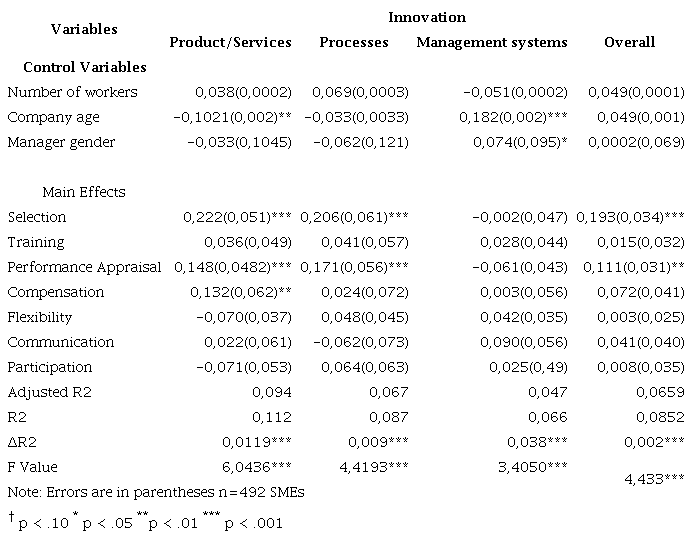Click the note about n=492 SMEs
Image resolution: width=693 pixels, height=539 pixels.
pyautogui.click(x=155, y=492)
